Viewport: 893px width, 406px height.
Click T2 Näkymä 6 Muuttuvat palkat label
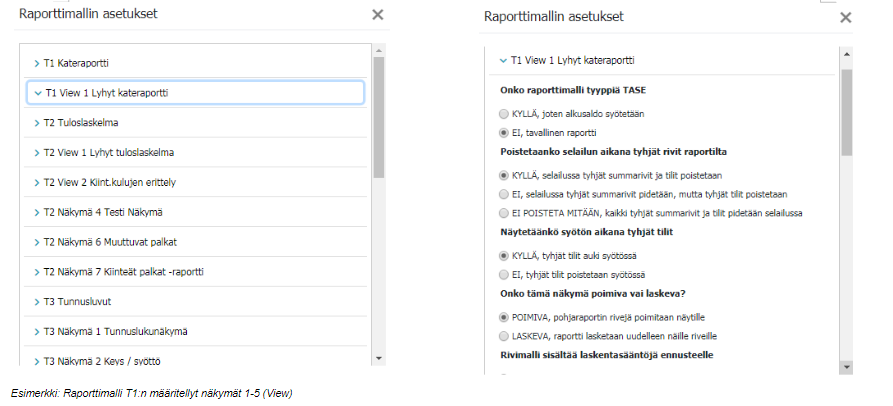click(110, 242)
